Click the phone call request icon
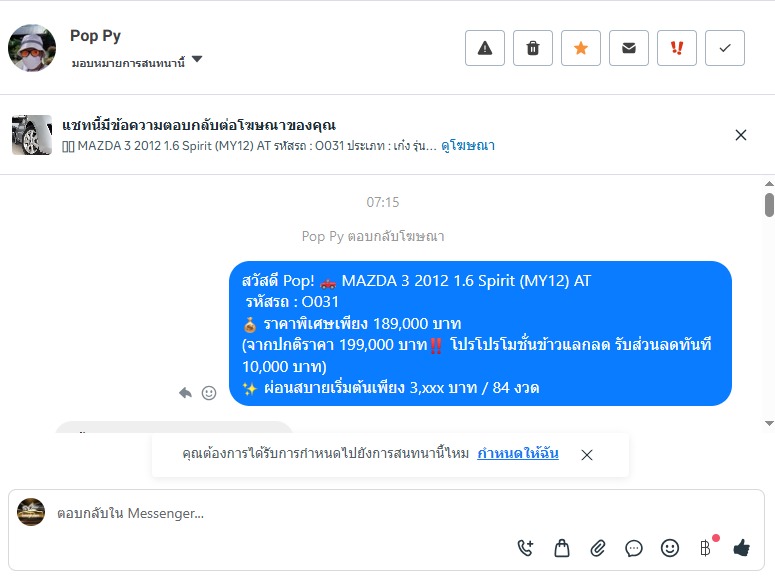The width and height of the screenshot is (775, 576). tap(525, 548)
